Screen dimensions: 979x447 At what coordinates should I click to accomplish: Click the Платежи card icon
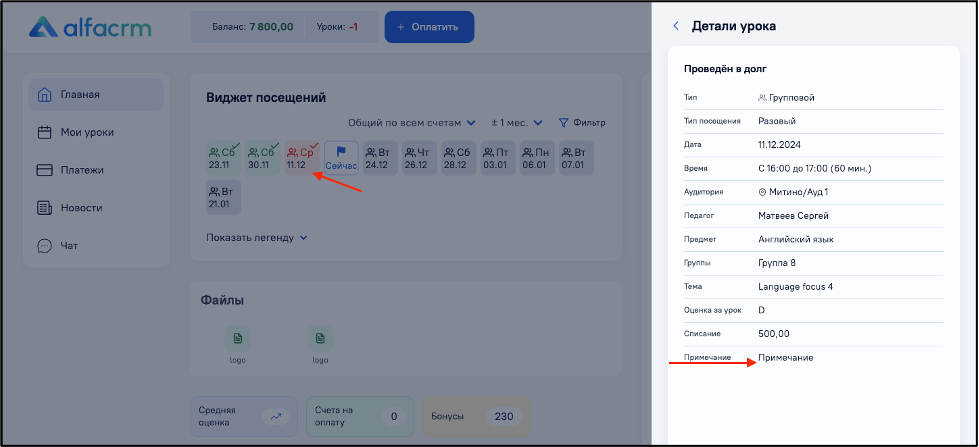pyautogui.click(x=44, y=170)
